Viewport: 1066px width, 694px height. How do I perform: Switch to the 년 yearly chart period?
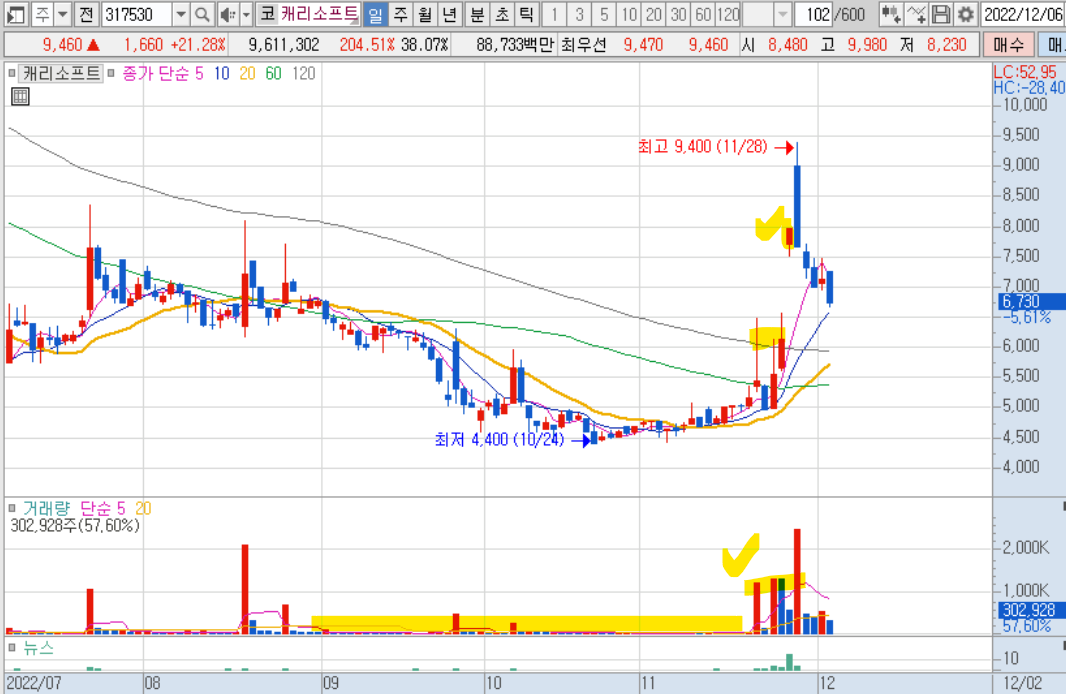tap(449, 14)
